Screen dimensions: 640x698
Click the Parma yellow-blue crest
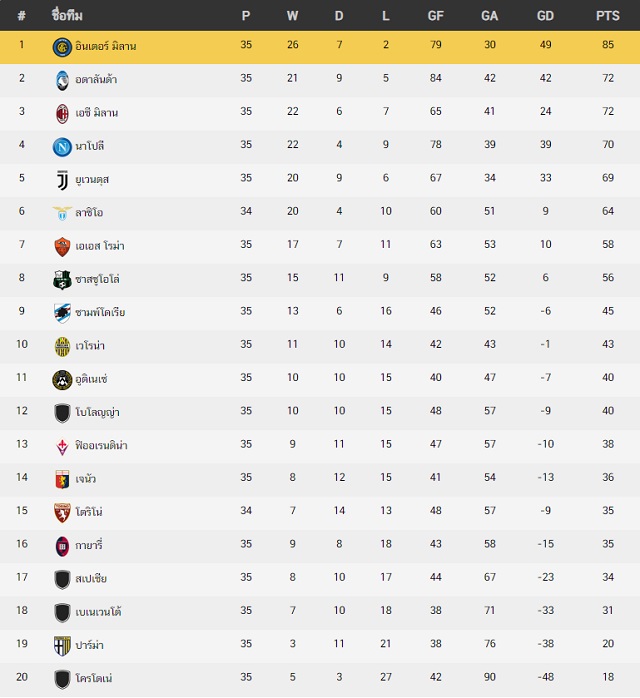click(62, 646)
